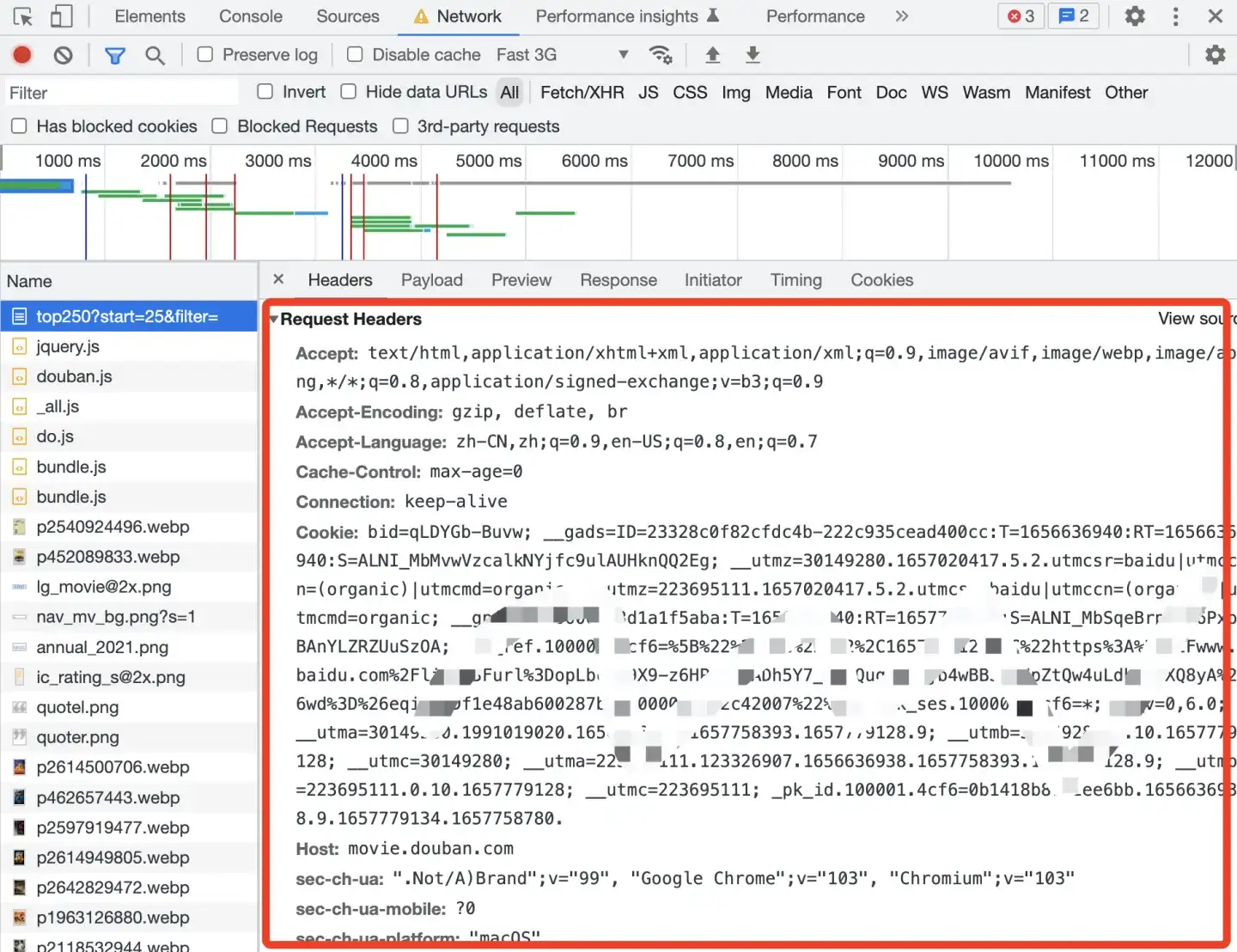Open Network panel settings gear
The width and height of the screenshot is (1237, 952).
pyautogui.click(x=1215, y=55)
